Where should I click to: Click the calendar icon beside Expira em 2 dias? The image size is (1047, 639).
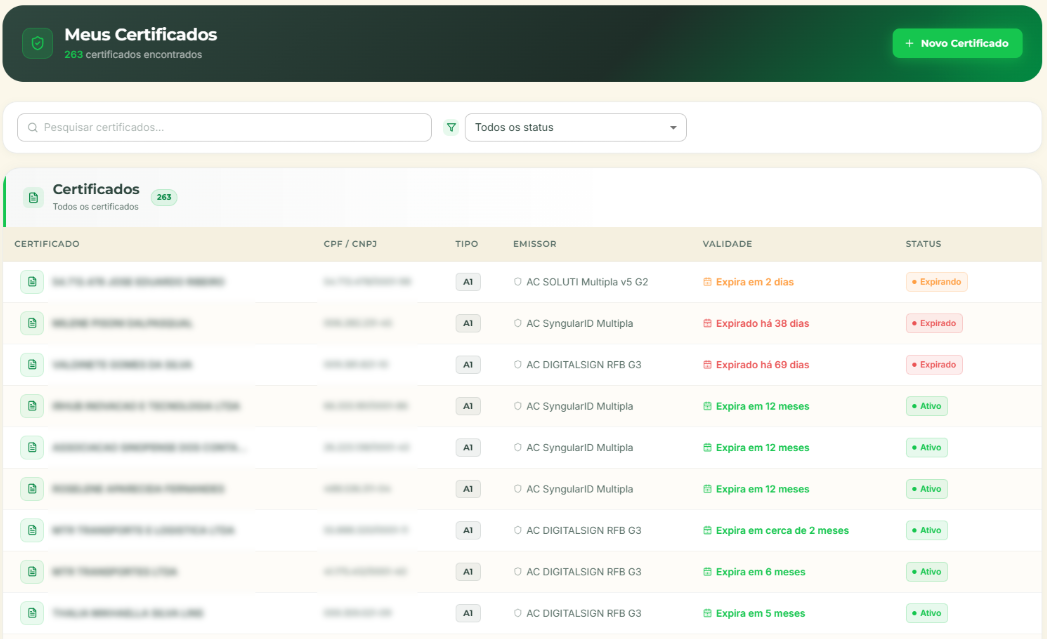[x=707, y=282]
